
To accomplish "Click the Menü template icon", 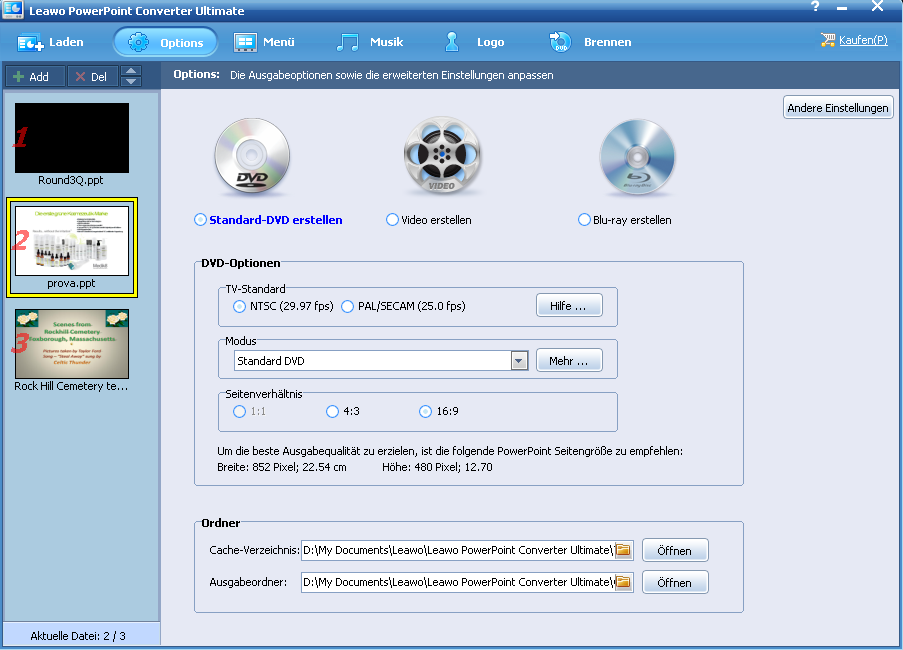I will pyautogui.click(x=245, y=42).
